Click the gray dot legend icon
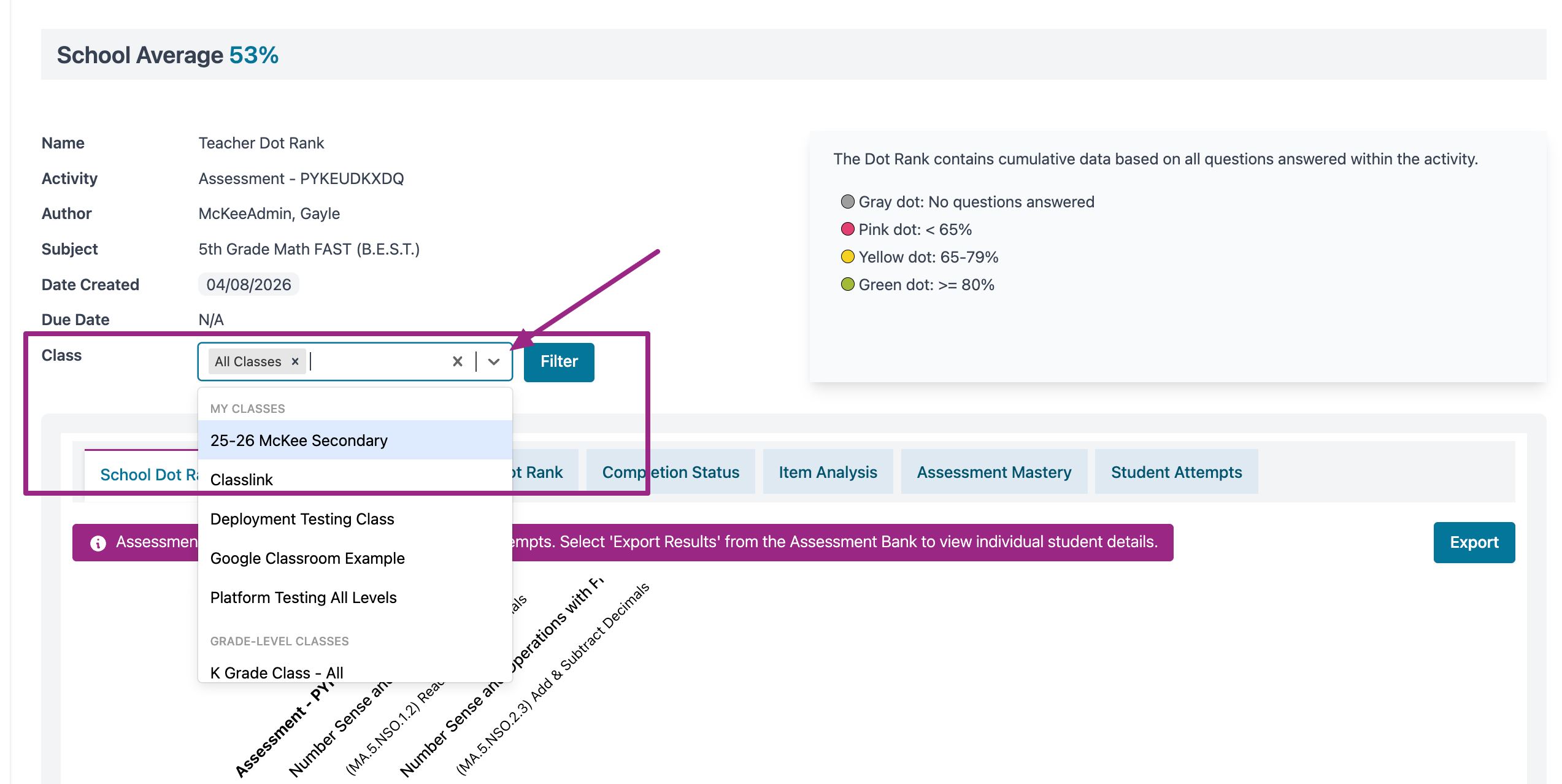Image resolution: width=1562 pixels, height=784 pixels. 847,202
